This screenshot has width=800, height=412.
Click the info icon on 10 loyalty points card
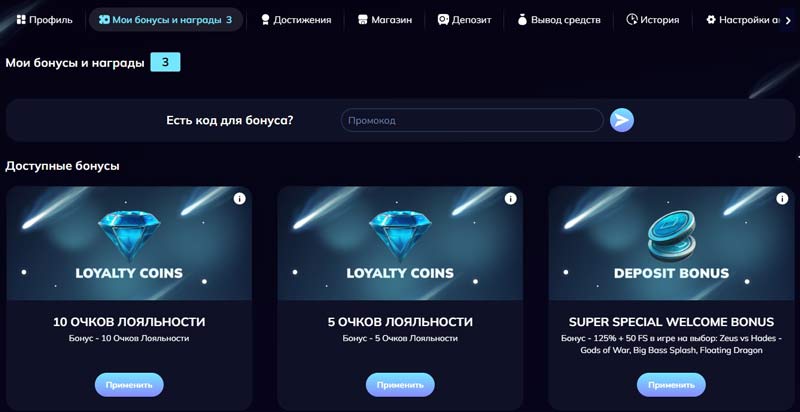coord(239,199)
